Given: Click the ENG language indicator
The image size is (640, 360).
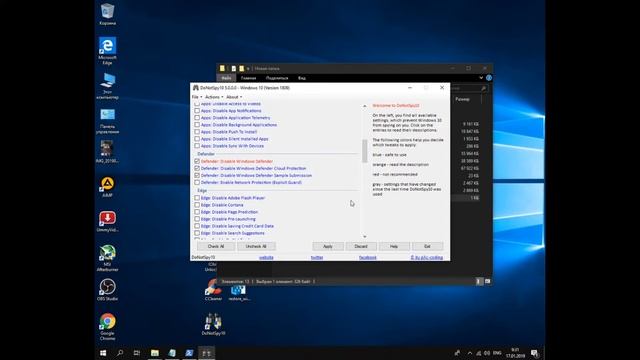Looking at the screenshot, I should coord(497,353).
